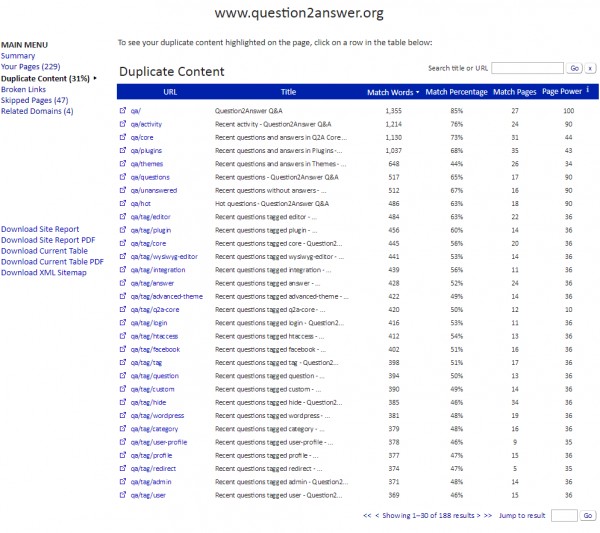The height and width of the screenshot is (533, 600).
Task: Click external link icon beside qa/plugins
Action: [123, 150]
